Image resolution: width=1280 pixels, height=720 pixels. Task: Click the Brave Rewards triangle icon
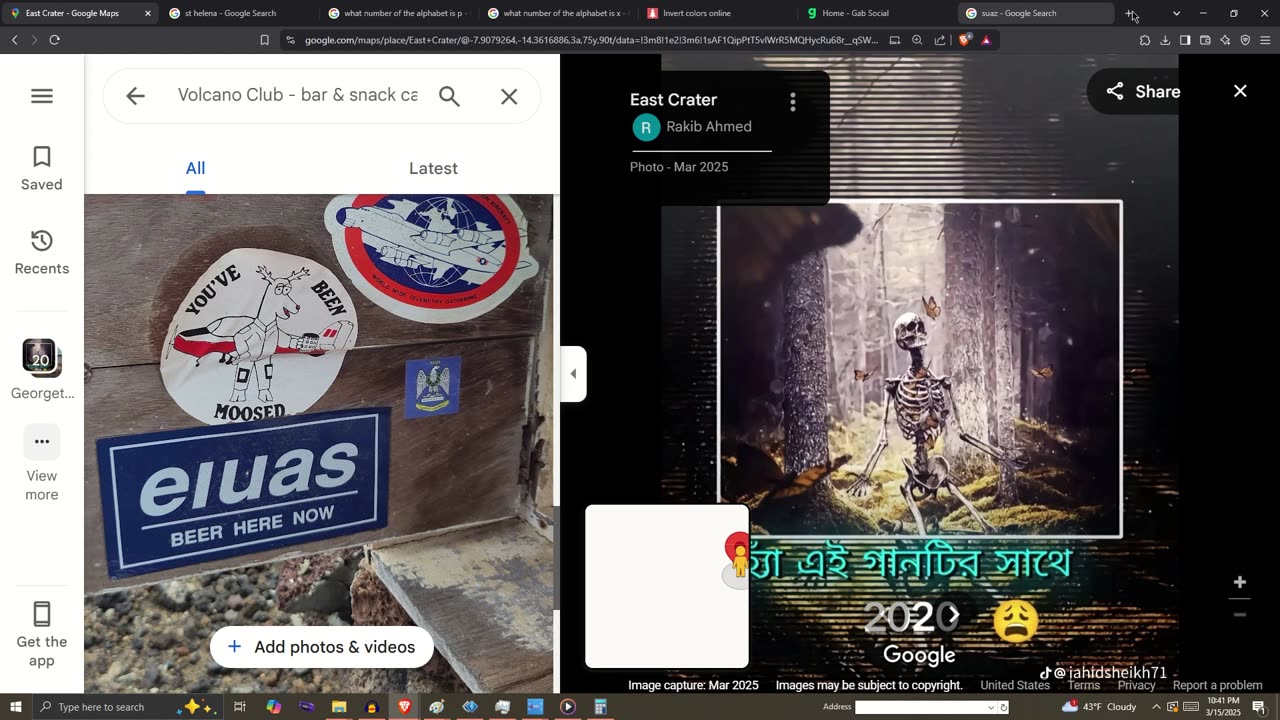point(986,40)
